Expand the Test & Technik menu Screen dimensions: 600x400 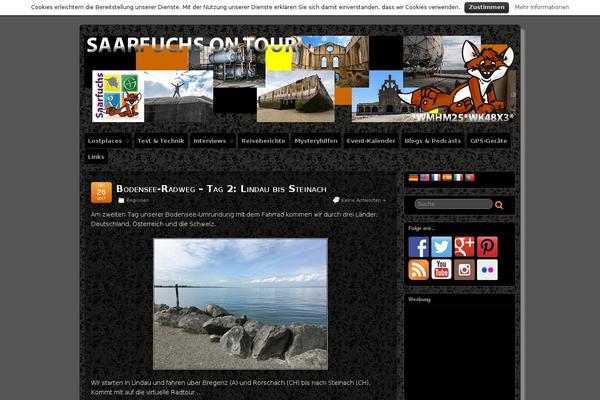pos(159,141)
